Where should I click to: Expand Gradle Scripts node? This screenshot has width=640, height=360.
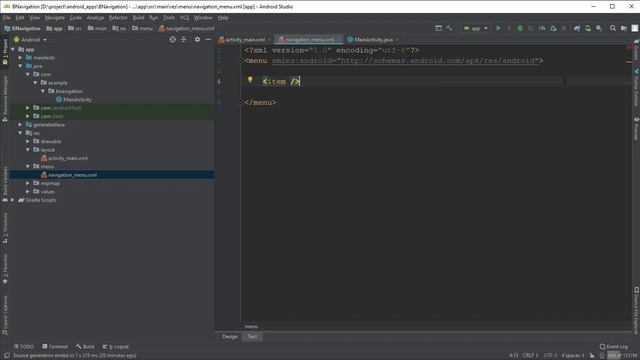[13, 200]
